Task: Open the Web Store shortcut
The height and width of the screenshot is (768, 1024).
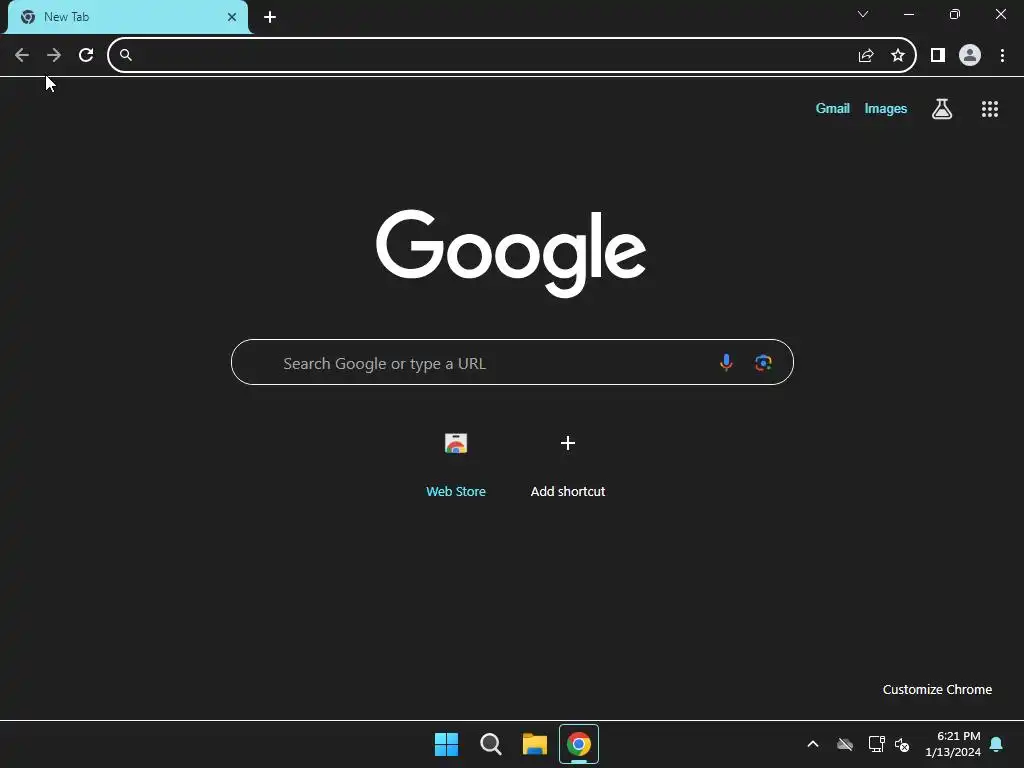Action: point(456,464)
